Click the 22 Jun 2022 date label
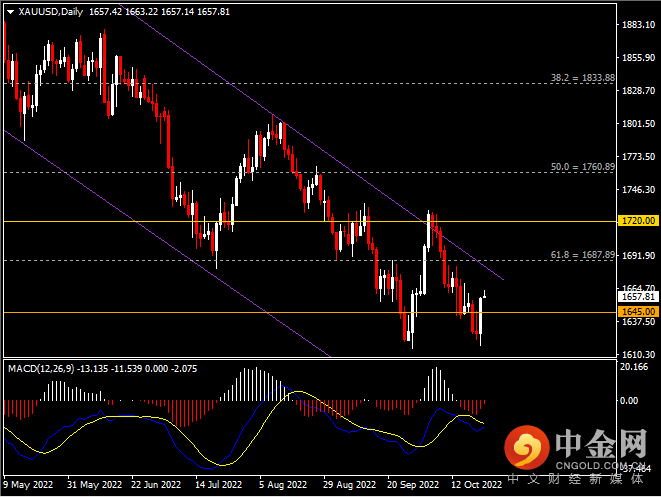Image resolution: width=661 pixels, height=497 pixels. 156,485
